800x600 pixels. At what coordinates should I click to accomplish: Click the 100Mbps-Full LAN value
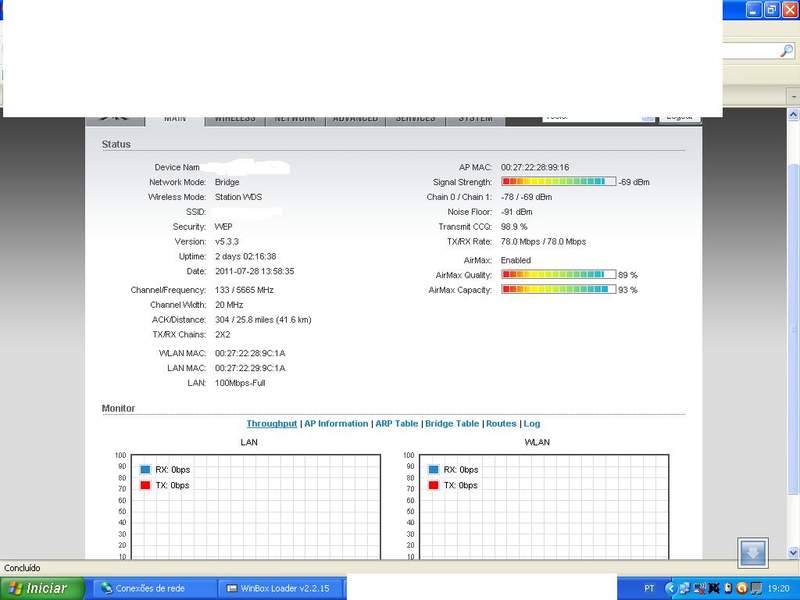[240, 383]
